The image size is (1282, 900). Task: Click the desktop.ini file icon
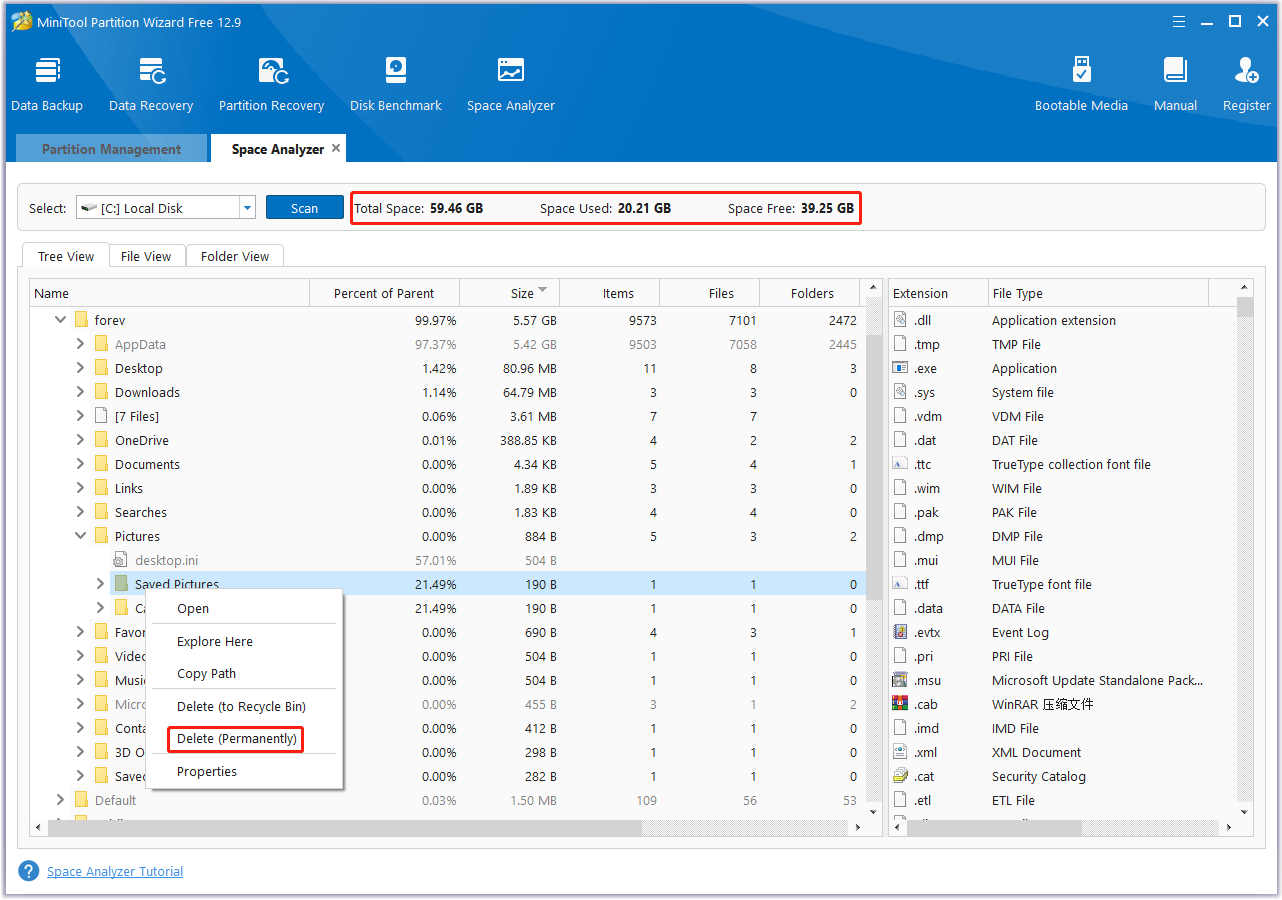[121, 560]
